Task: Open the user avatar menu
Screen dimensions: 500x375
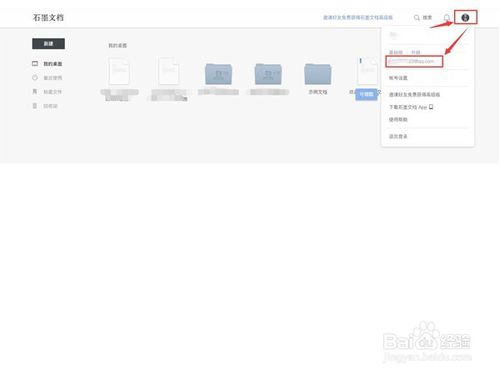Action: point(465,17)
